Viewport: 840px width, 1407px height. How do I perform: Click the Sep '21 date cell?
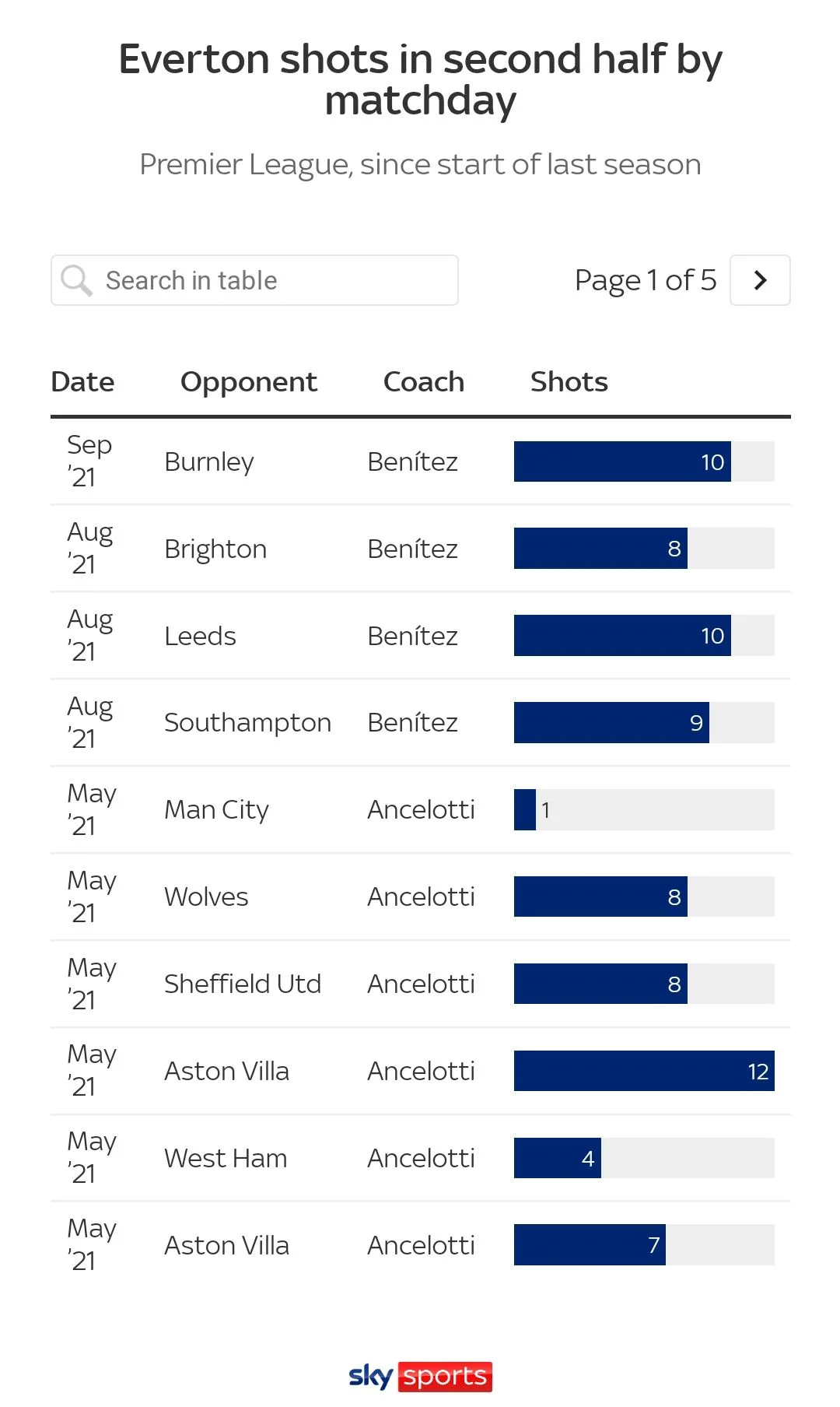click(x=89, y=461)
